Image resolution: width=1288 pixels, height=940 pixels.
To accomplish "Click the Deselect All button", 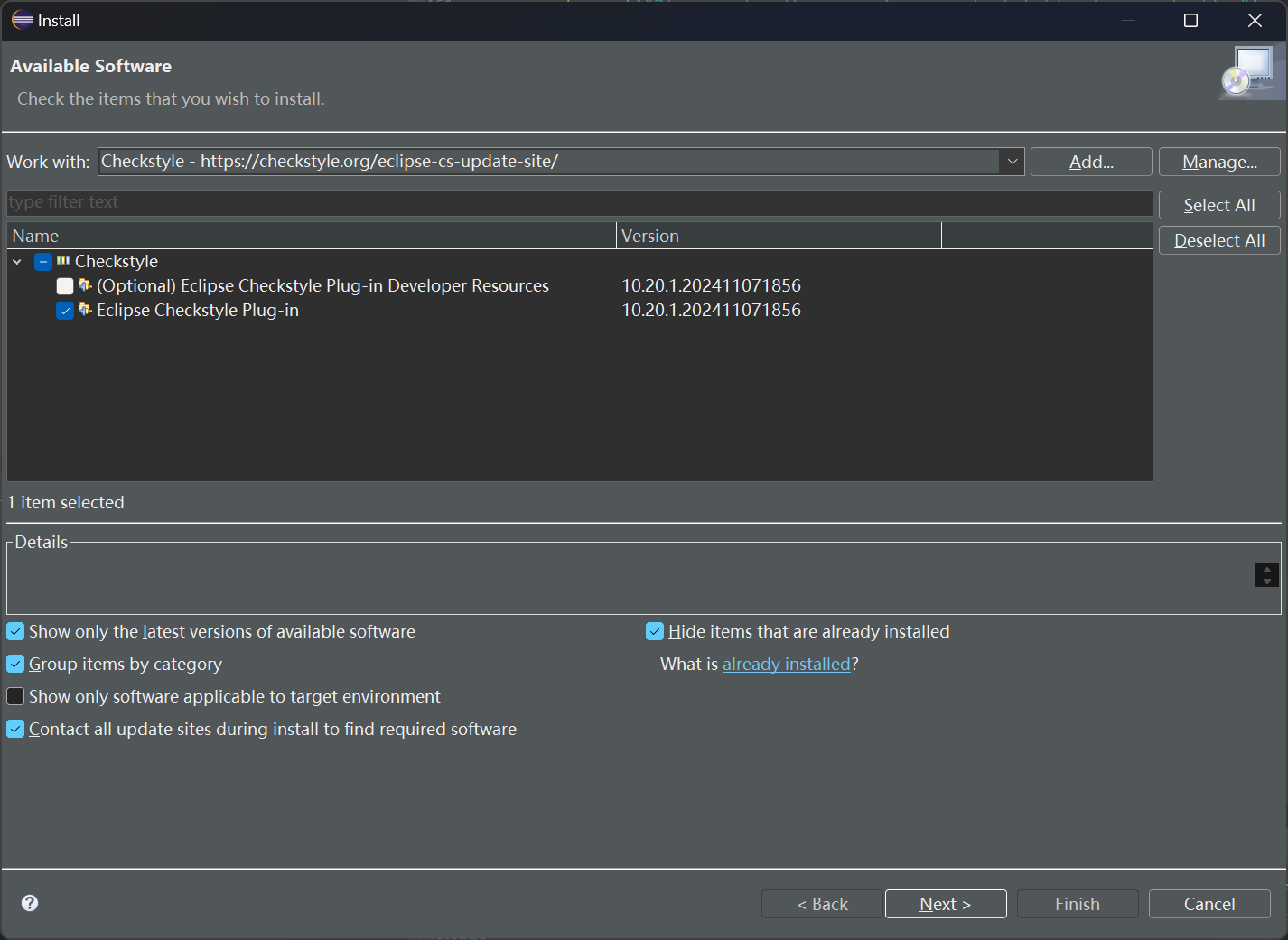I will tap(1219, 240).
